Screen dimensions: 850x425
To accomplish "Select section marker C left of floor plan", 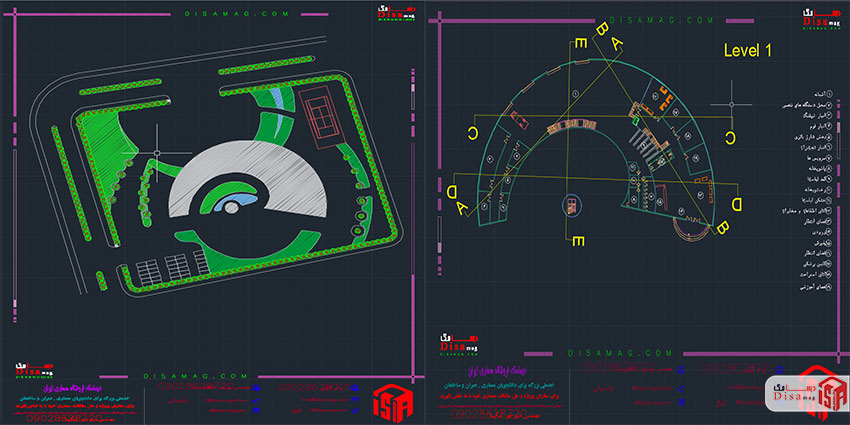I will [471, 132].
